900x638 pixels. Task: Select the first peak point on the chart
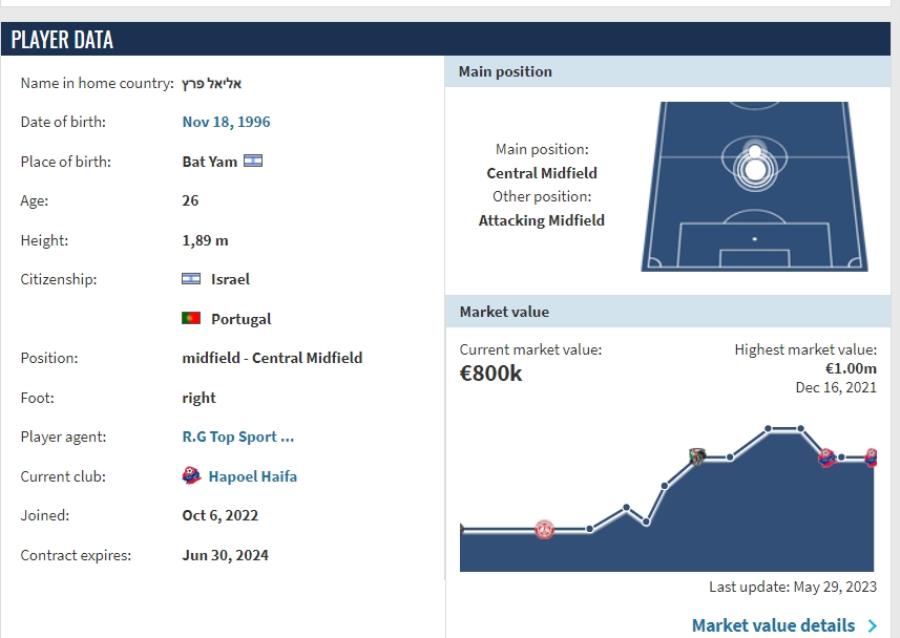pos(768,429)
